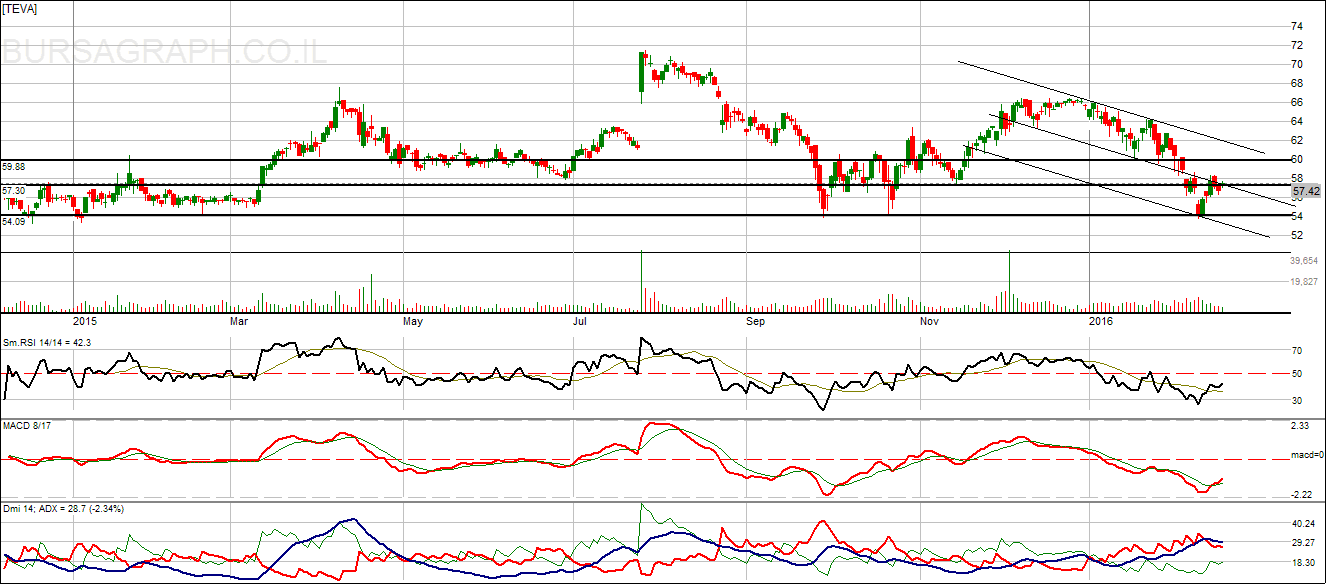Click the Sm.RSI 14/14 = 42.3 indicator title
This screenshot has height=584, width=1326.
tap(47, 342)
